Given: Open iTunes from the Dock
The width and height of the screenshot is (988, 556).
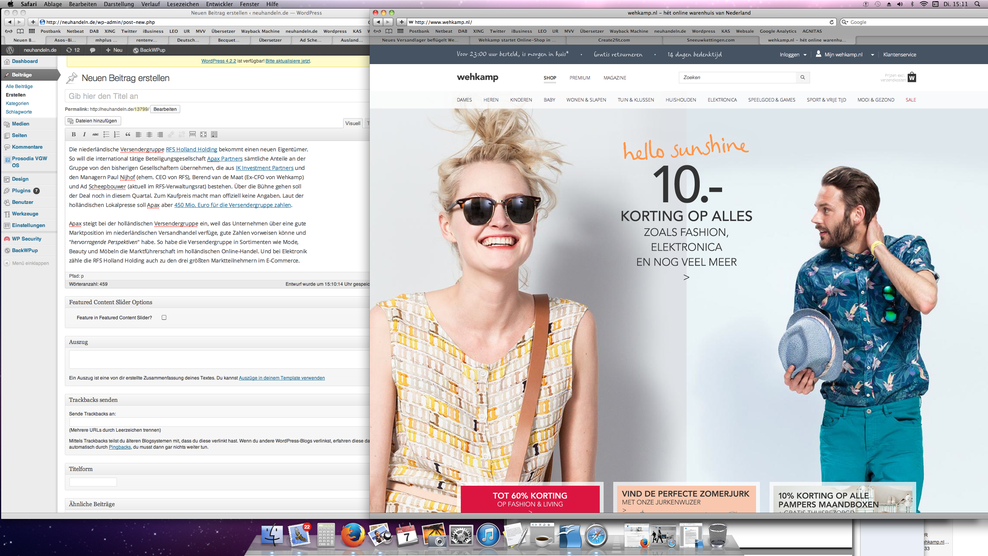Looking at the screenshot, I should pos(488,536).
